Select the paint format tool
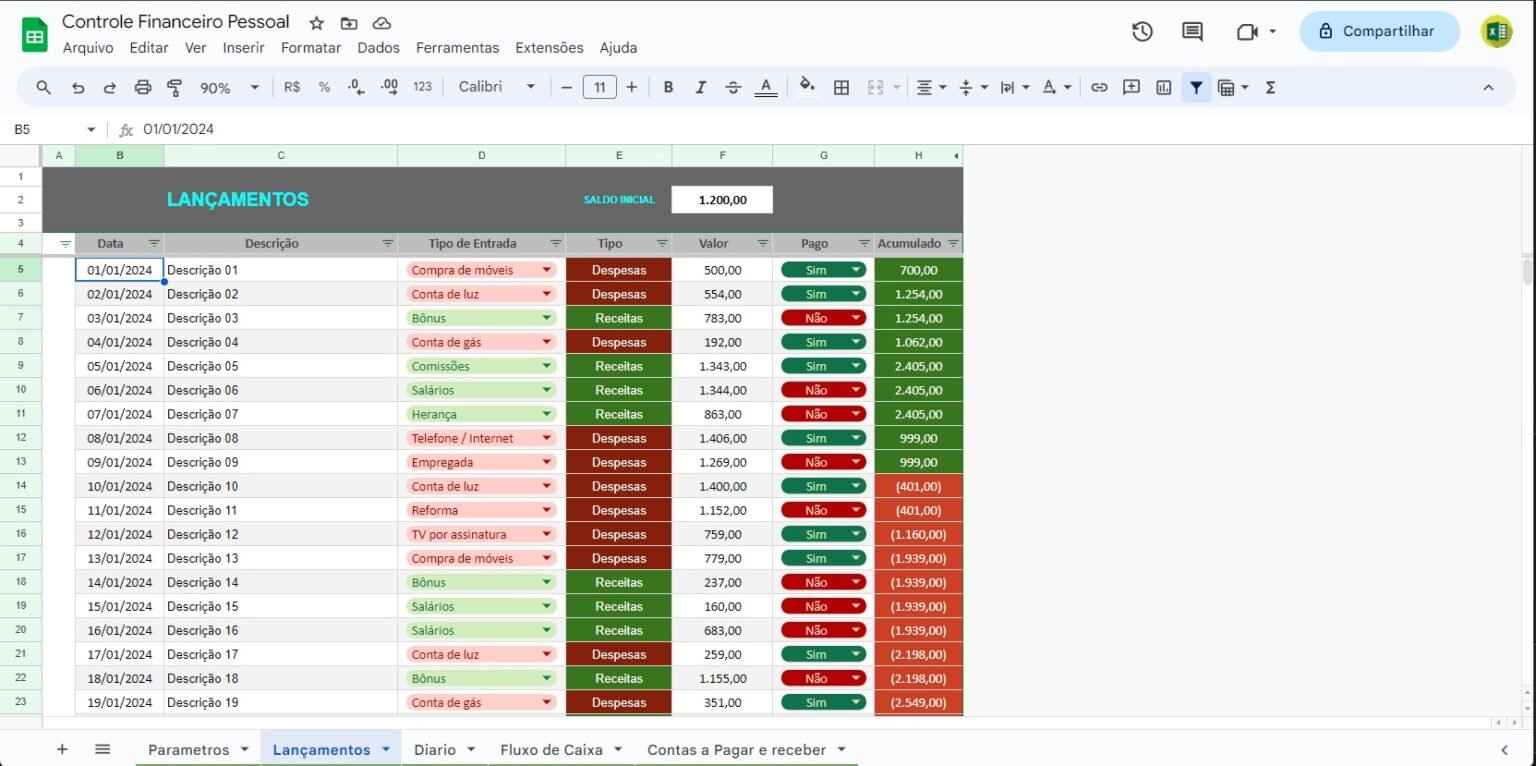 (175, 88)
